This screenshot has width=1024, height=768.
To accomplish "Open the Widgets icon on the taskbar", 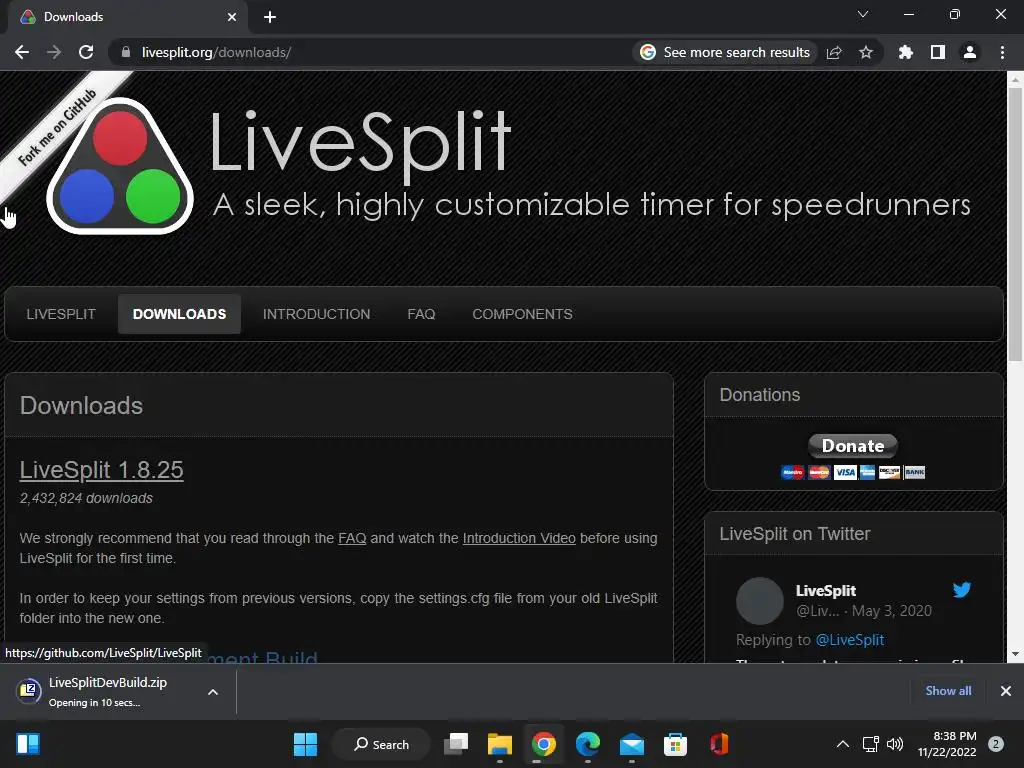I will coord(28,744).
